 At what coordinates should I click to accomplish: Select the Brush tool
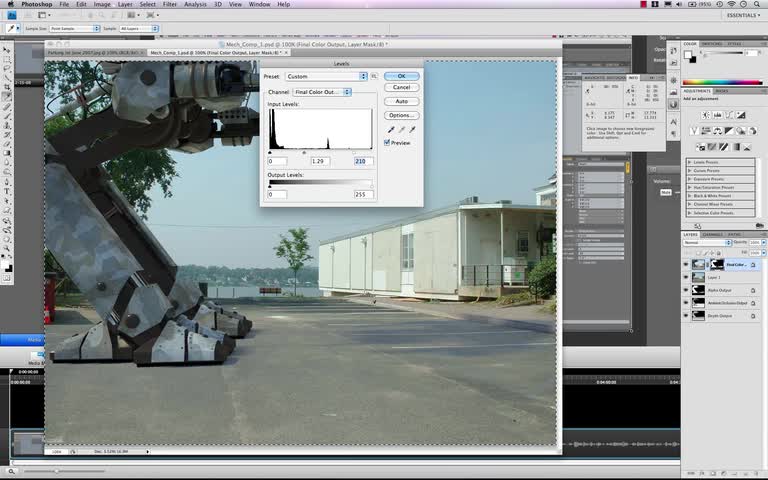pyautogui.click(x=7, y=116)
